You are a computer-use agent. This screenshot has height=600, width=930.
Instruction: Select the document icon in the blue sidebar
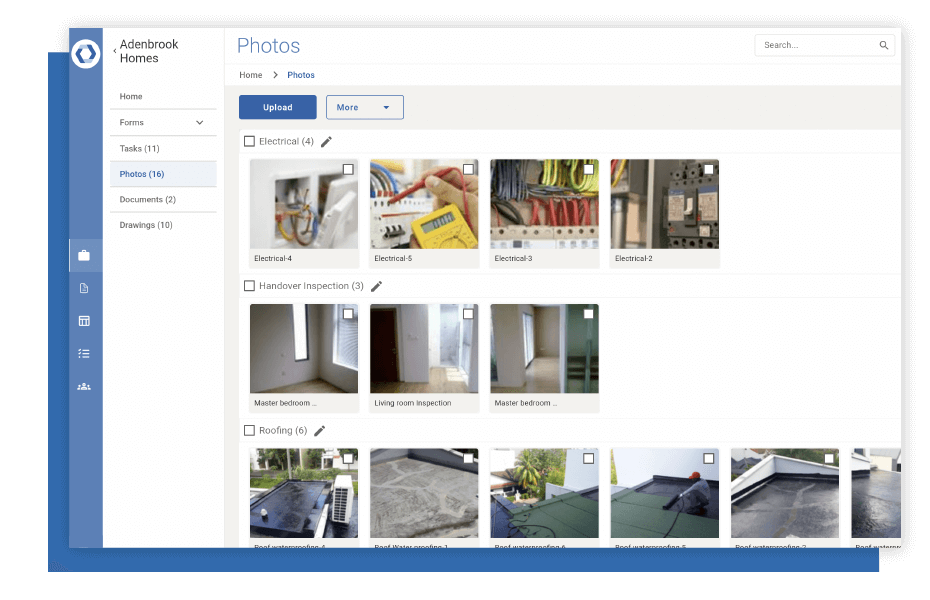click(86, 288)
